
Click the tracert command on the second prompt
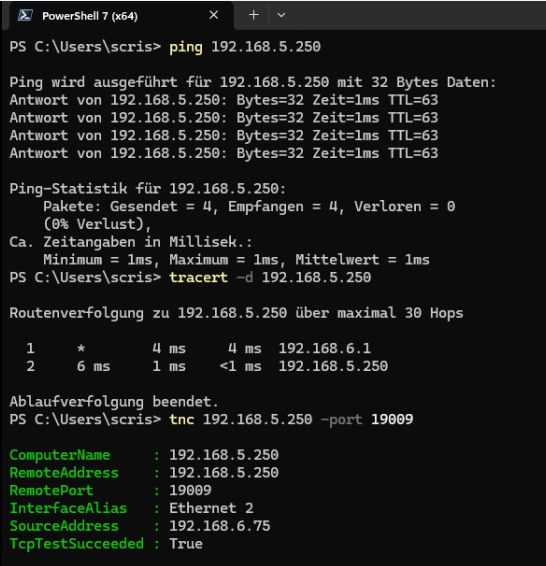[198, 278]
